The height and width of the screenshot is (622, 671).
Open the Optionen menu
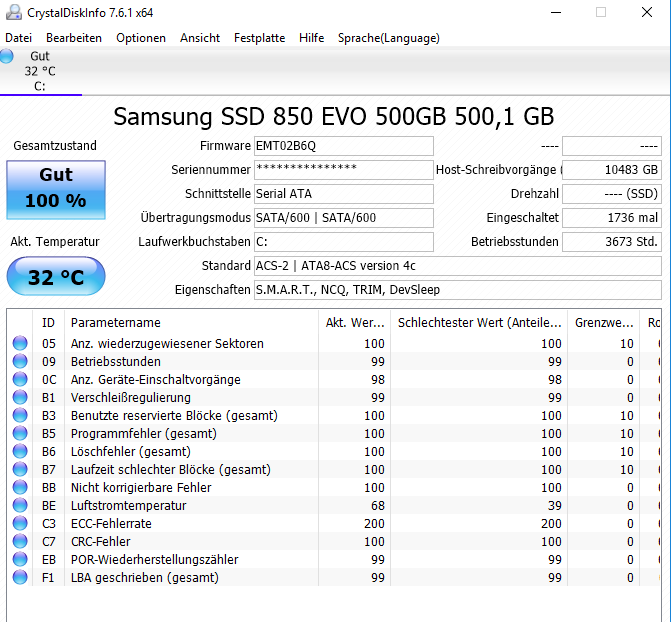point(141,38)
